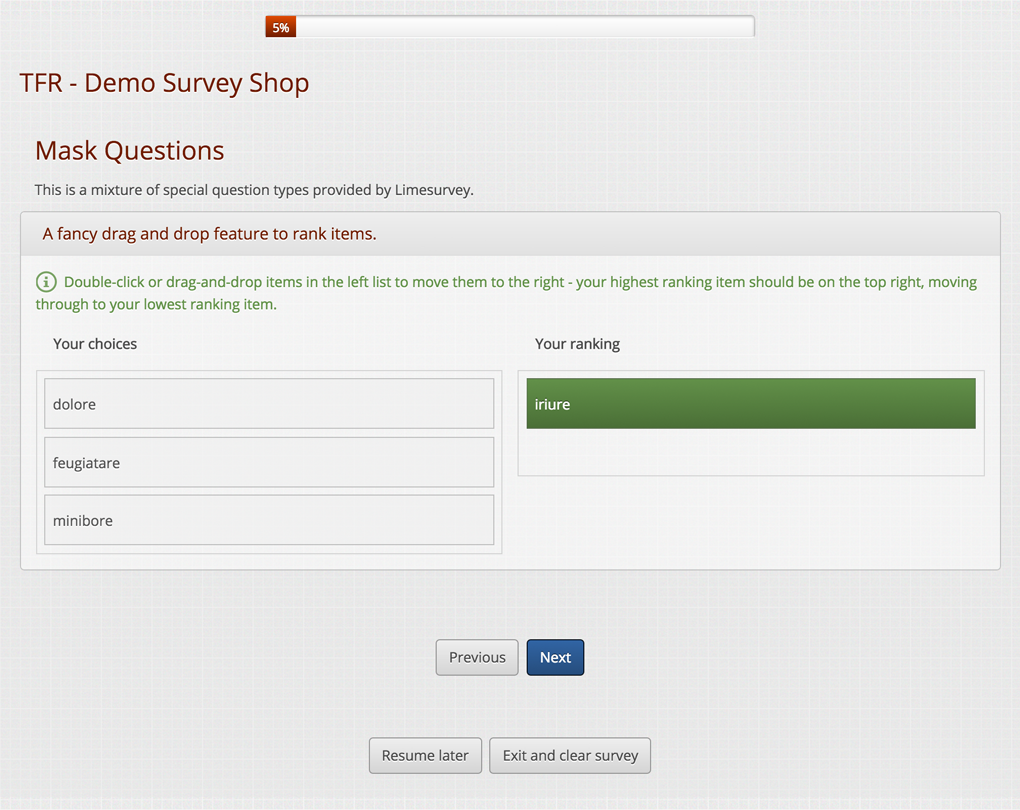The image size is (1020, 810).
Task: Click the TFR - Demo Survey Shop title
Action: point(164,83)
